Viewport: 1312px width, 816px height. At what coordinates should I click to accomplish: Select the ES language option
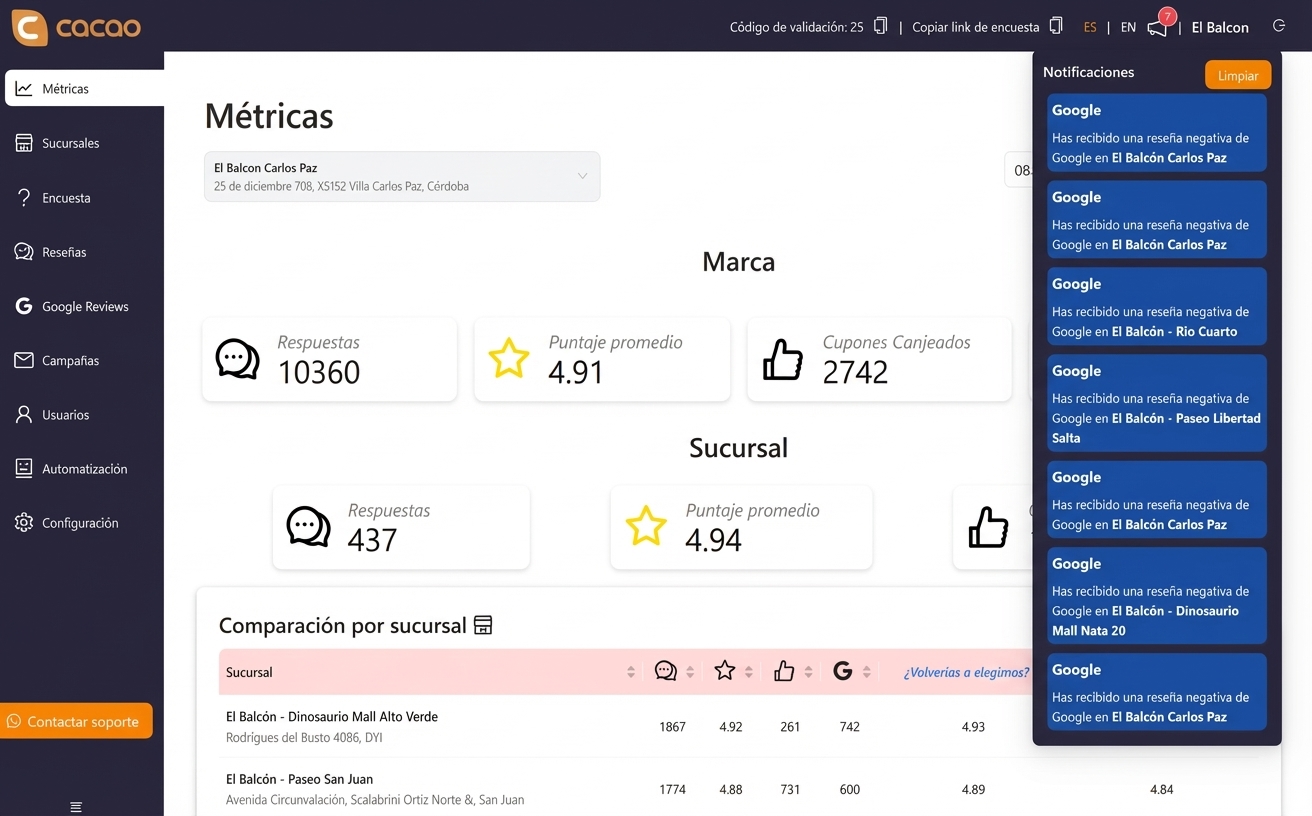pyautogui.click(x=1090, y=27)
